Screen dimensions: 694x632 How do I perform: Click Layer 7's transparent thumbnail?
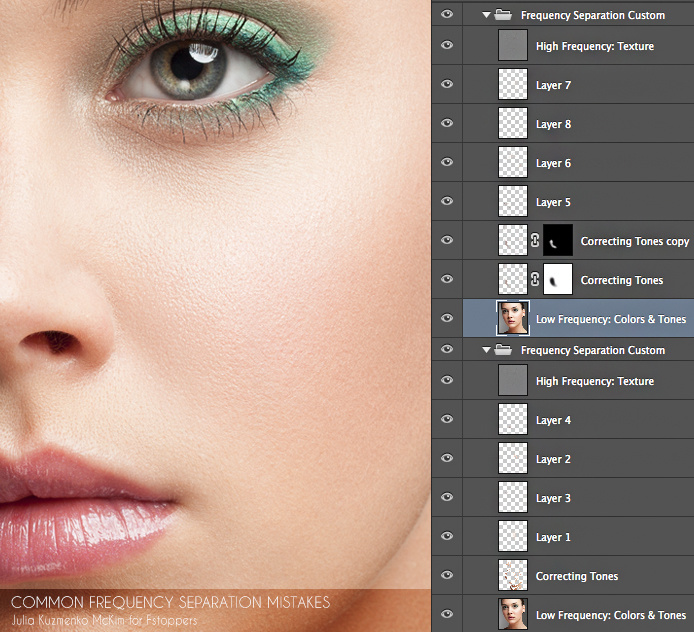coord(513,84)
